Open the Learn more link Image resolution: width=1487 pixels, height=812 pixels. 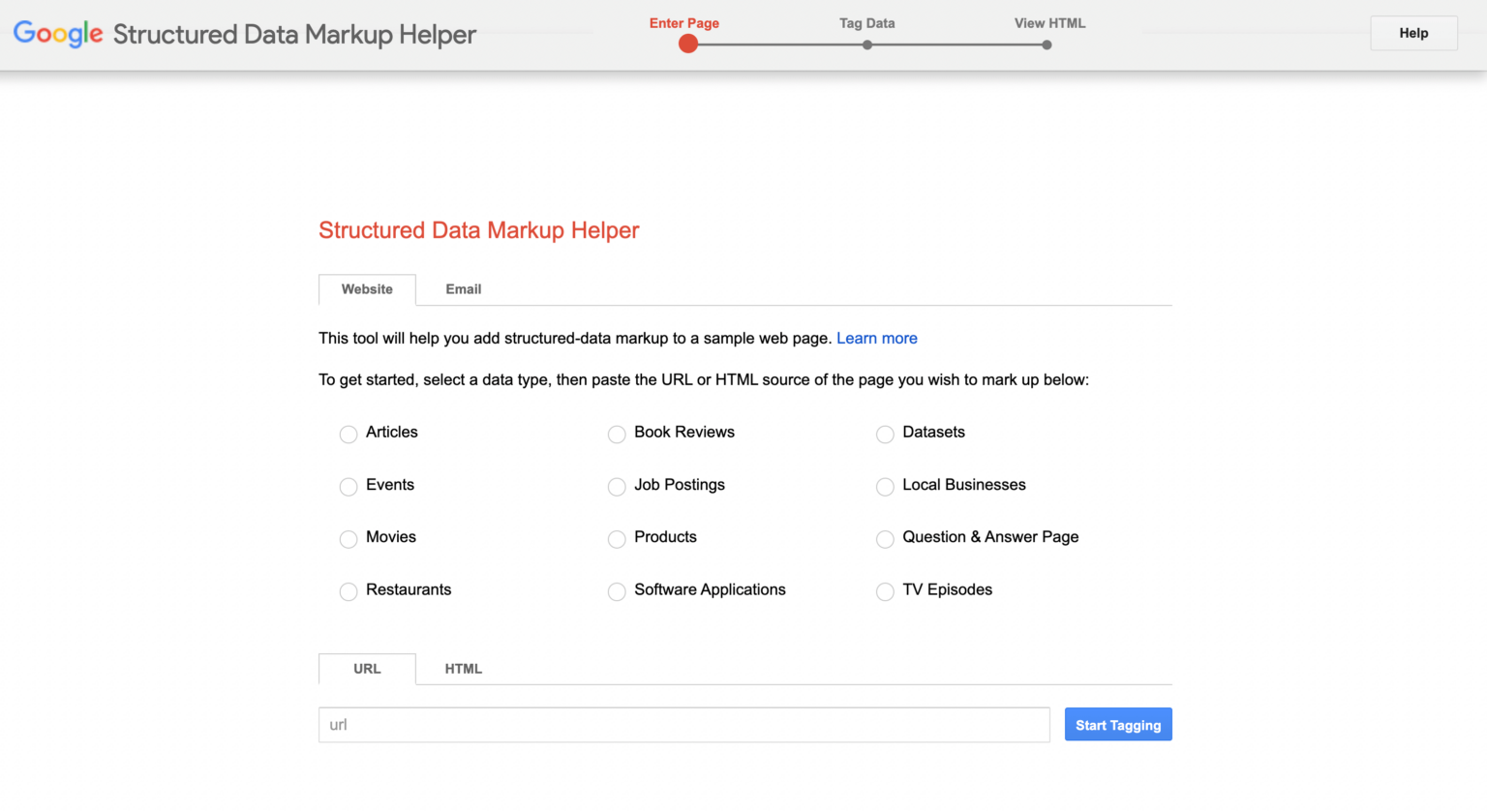pos(876,338)
